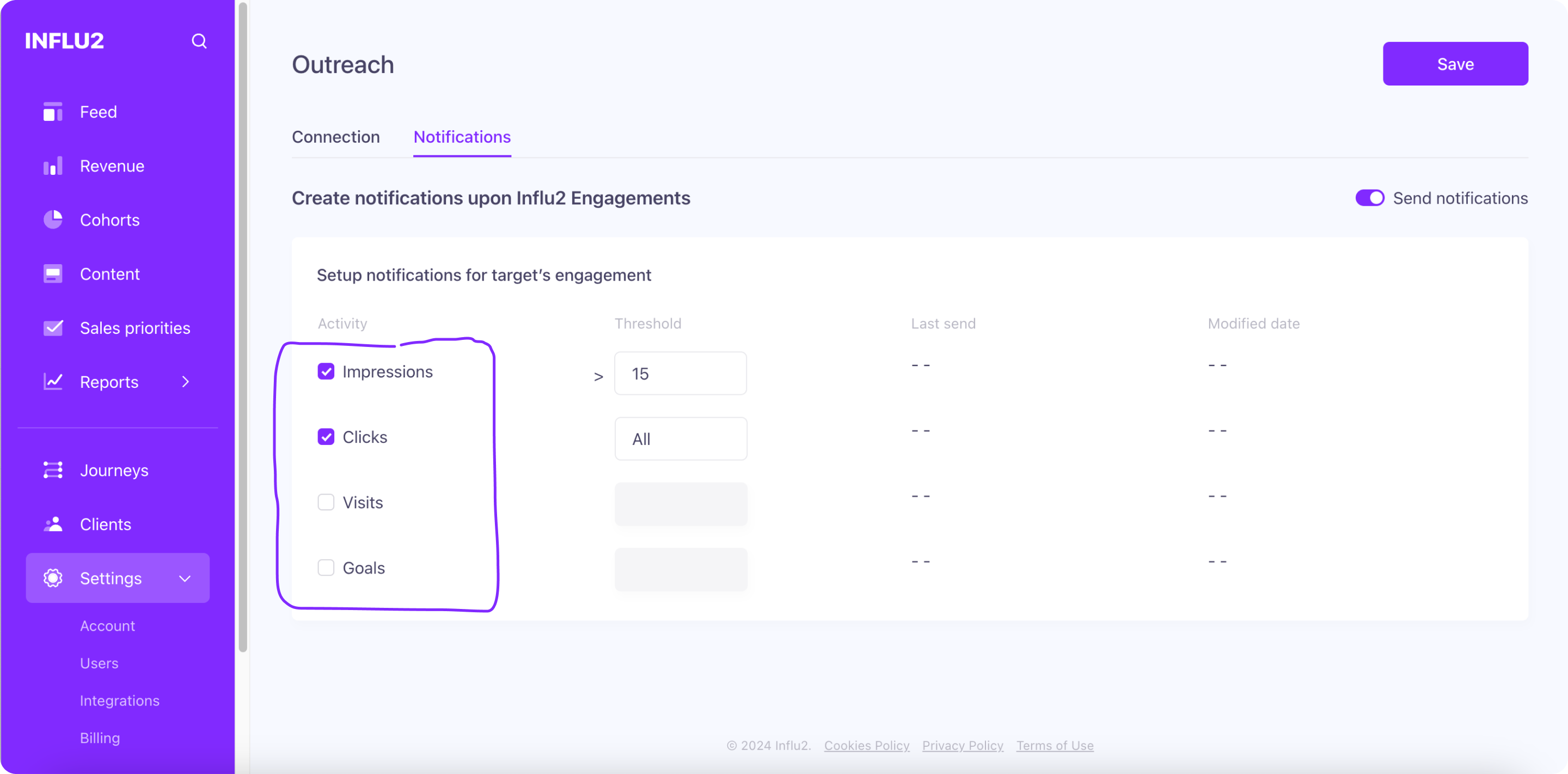Uncheck the Clicks checkbox
The height and width of the screenshot is (774, 1568).
tap(326, 437)
